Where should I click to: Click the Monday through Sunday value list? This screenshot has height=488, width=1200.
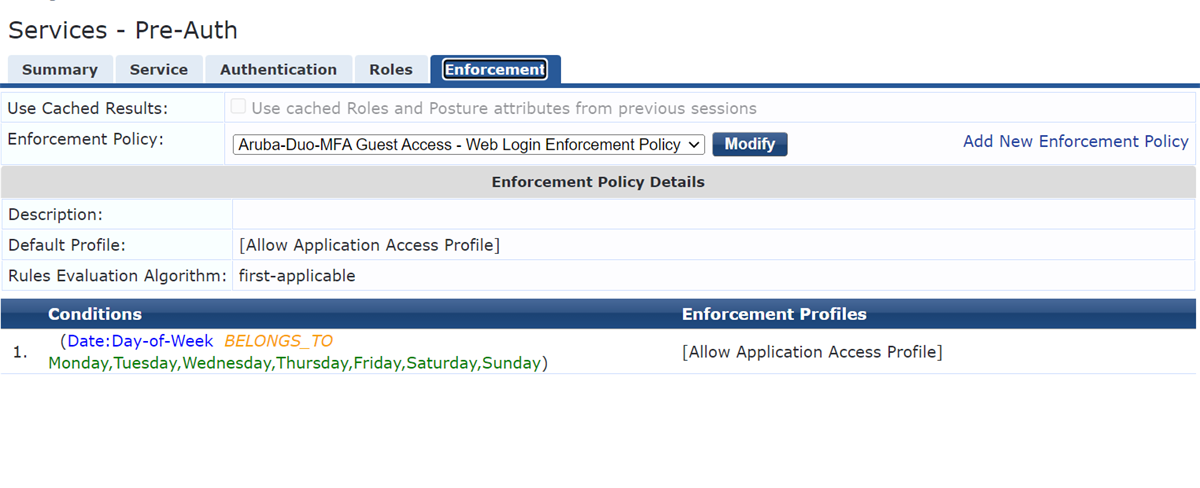pos(294,363)
